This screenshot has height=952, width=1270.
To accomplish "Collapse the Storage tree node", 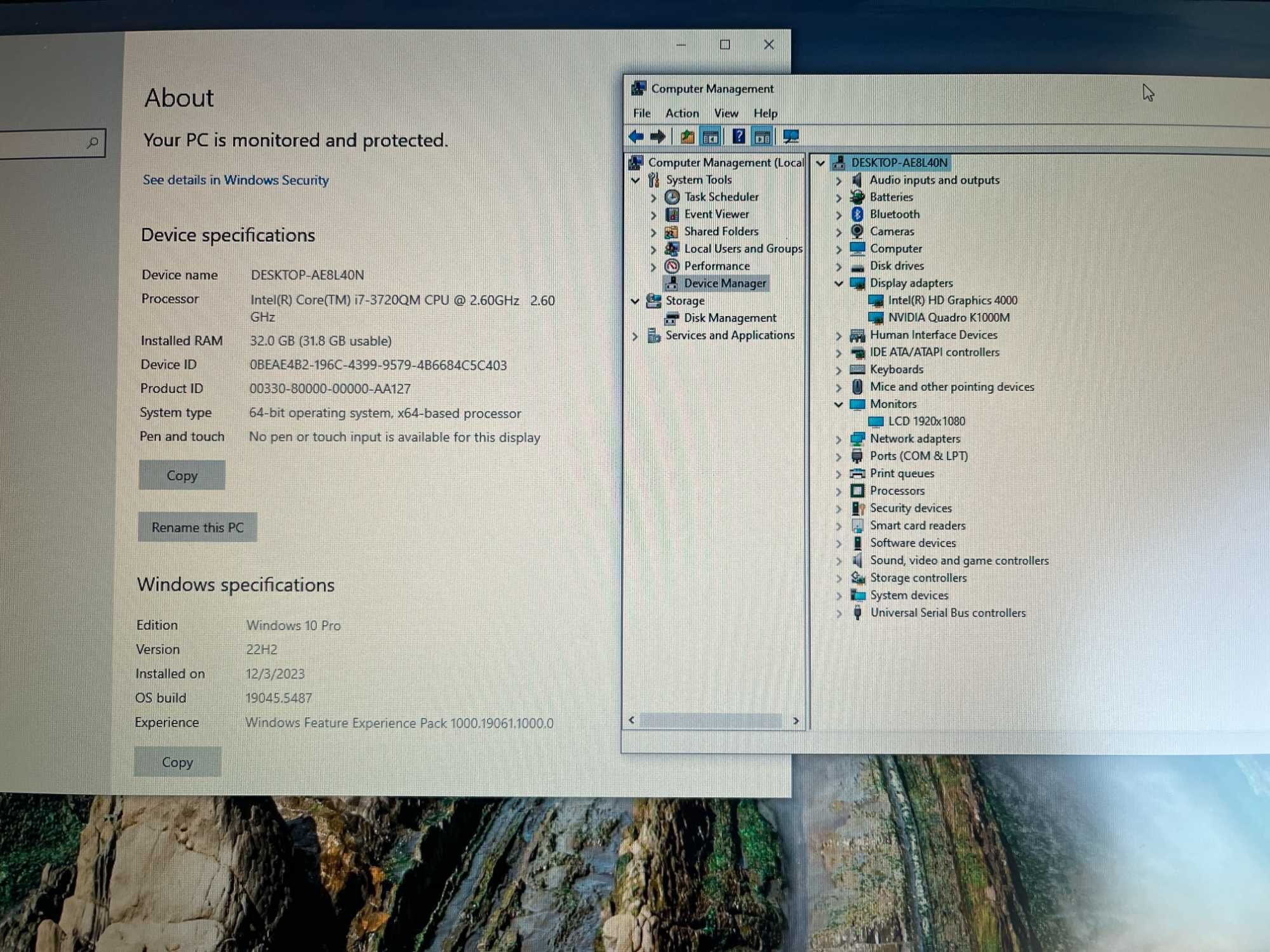I will click(x=635, y=301).
